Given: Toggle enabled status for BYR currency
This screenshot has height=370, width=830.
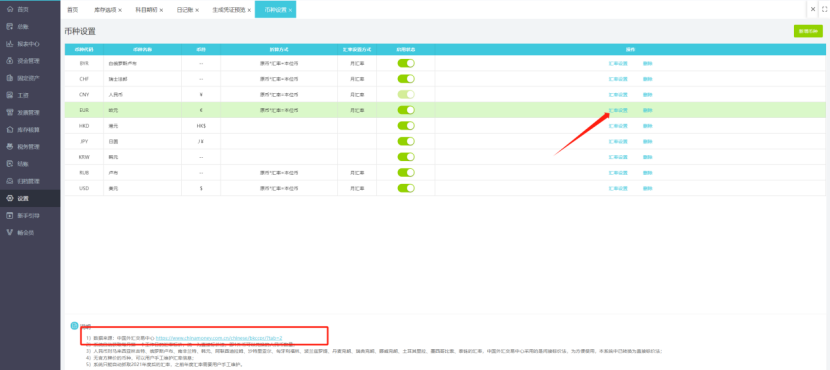Looking at the screenshot, I should point(406,63).
